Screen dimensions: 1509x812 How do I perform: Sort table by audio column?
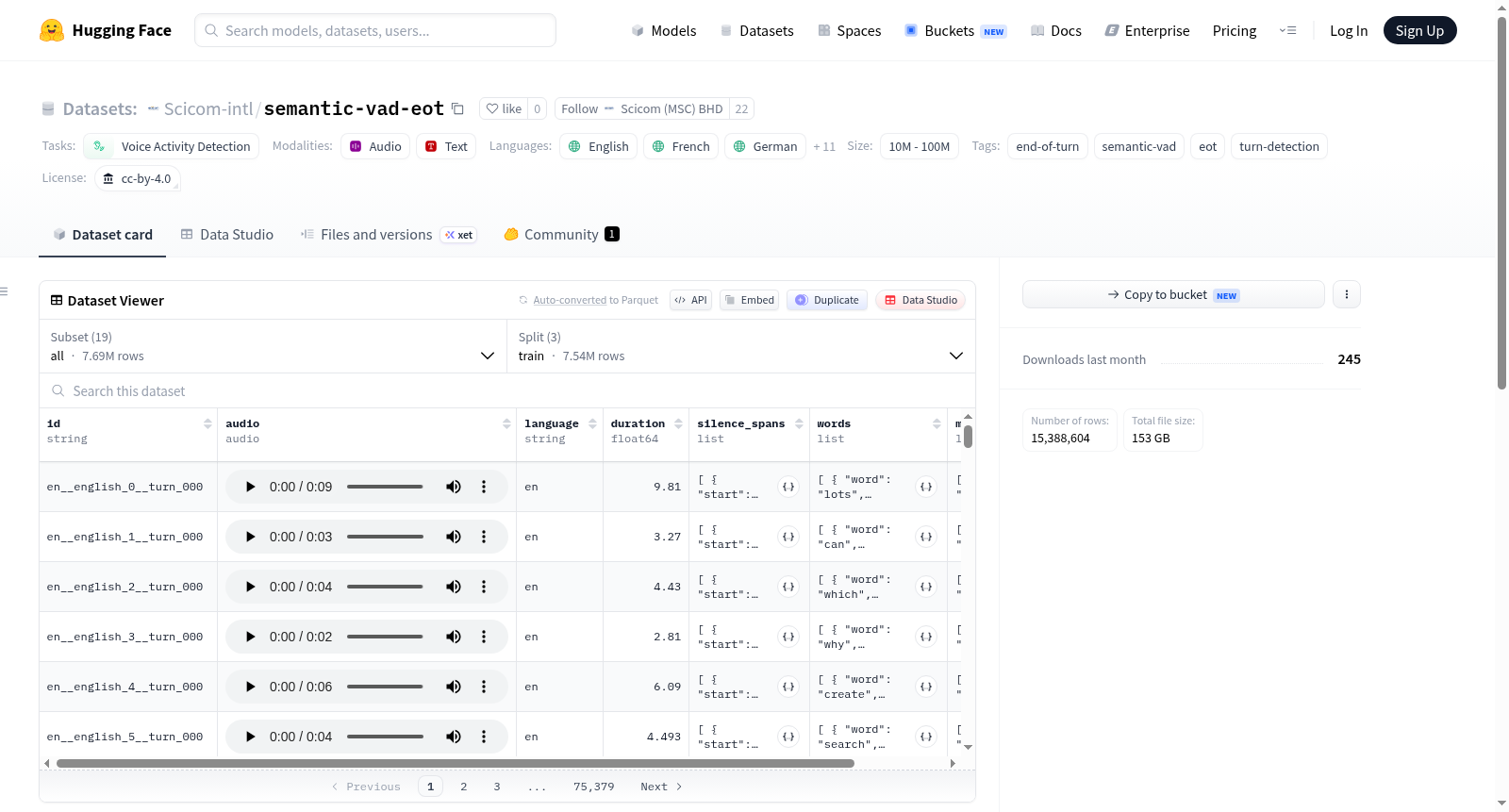click(506, 423)
